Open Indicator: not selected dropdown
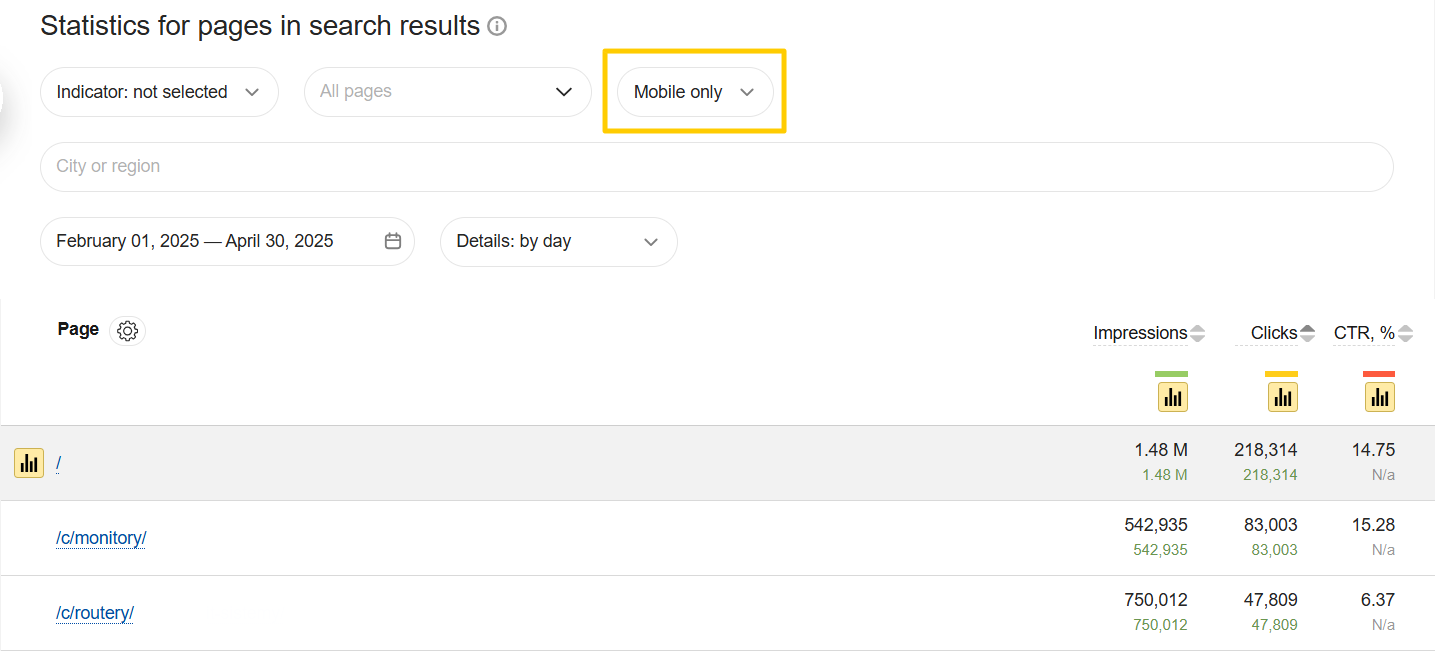This screenshot has height=651, width=1435. (x=159, y=92)
